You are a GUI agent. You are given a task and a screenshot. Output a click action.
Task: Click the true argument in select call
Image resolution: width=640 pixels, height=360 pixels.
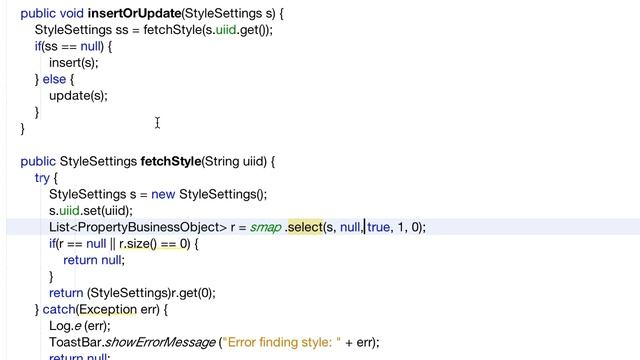point(378,227)
